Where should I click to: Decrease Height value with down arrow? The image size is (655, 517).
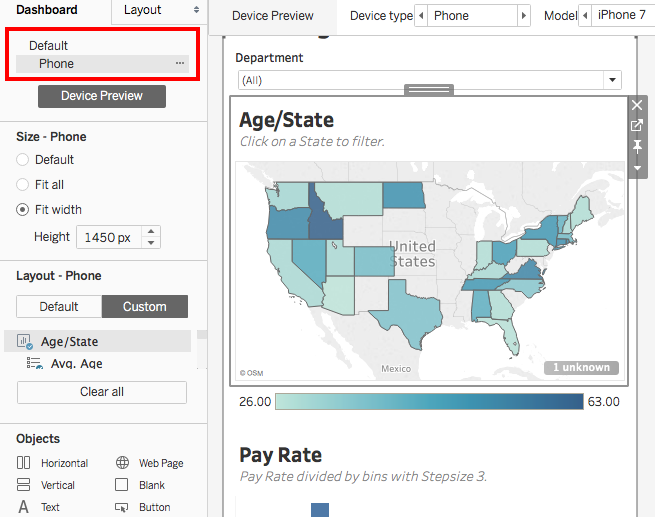151,243
